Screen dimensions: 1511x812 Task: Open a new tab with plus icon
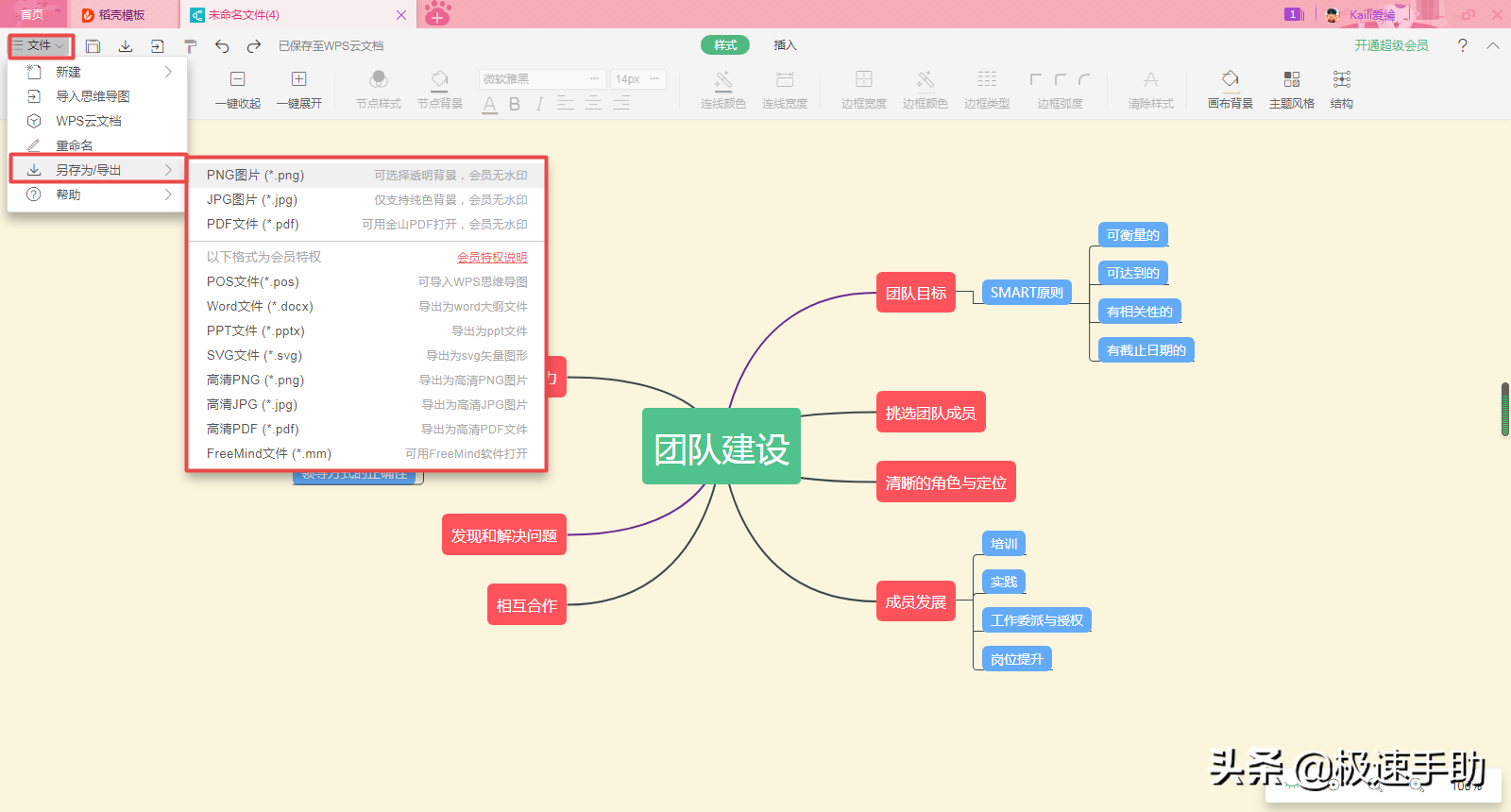click(437, 14)
